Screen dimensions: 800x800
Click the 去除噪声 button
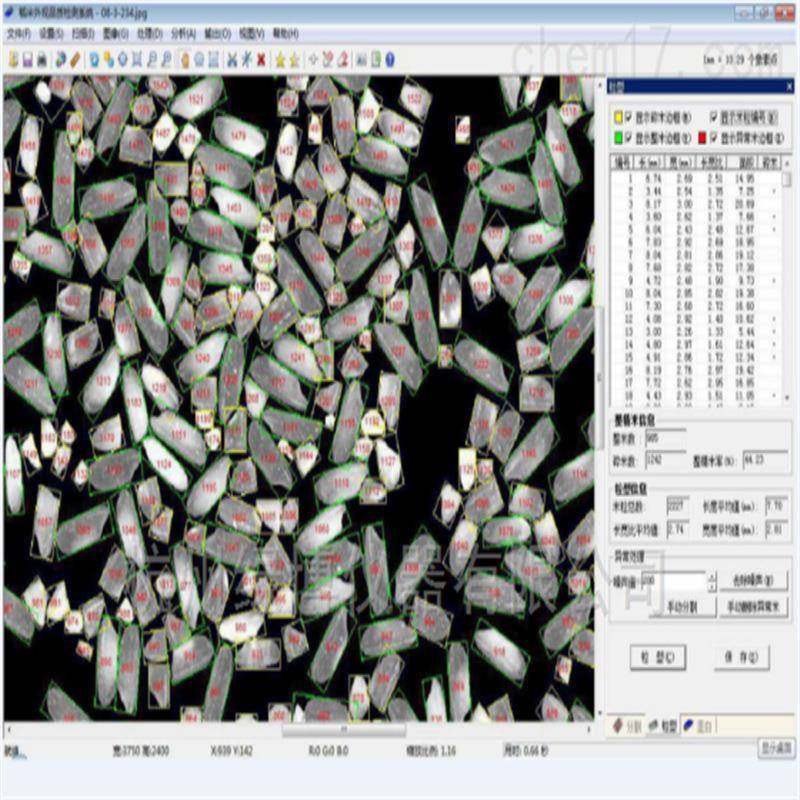(753, 581)
